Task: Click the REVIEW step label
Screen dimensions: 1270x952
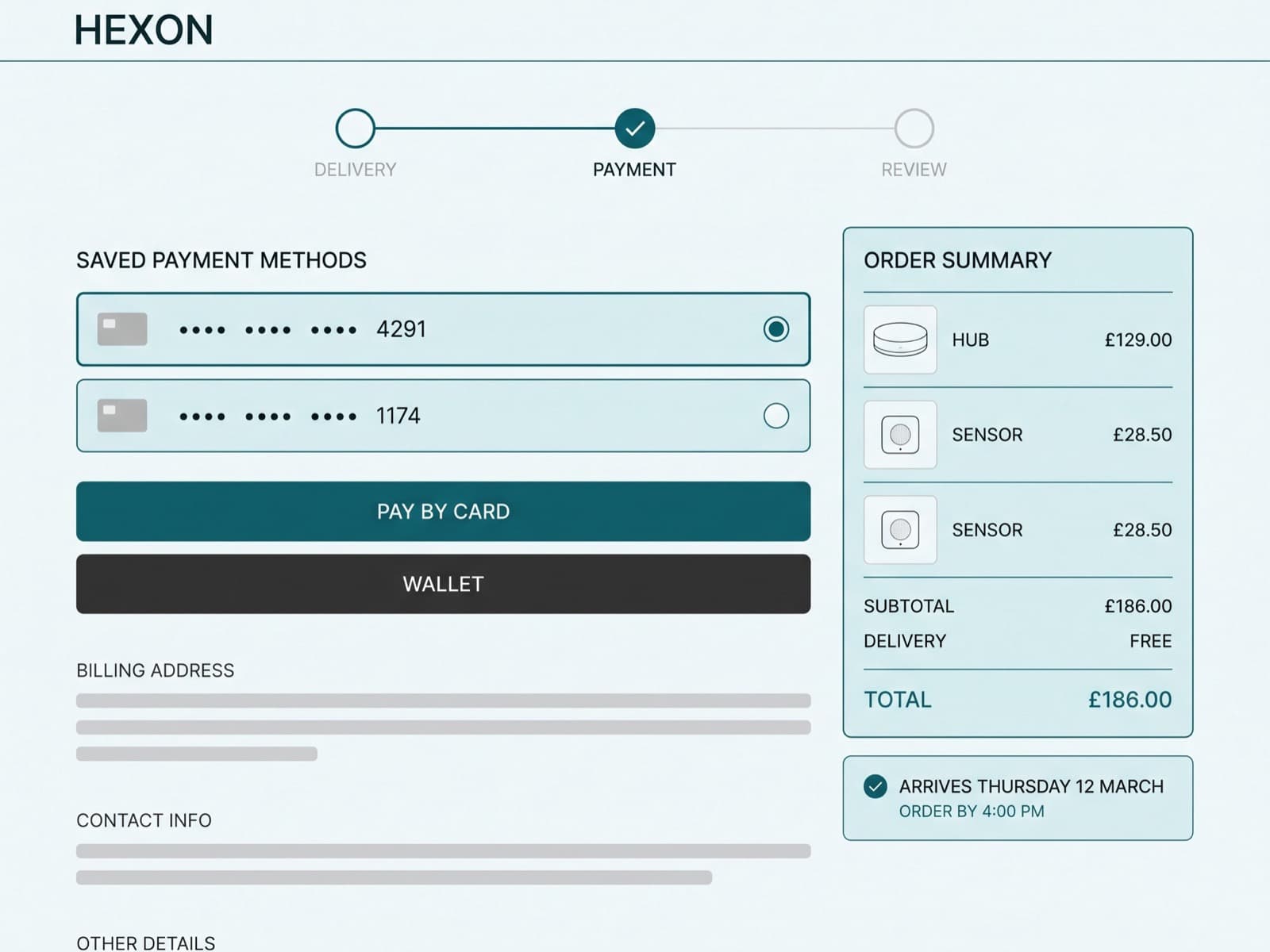Action: tap(914, 170)
